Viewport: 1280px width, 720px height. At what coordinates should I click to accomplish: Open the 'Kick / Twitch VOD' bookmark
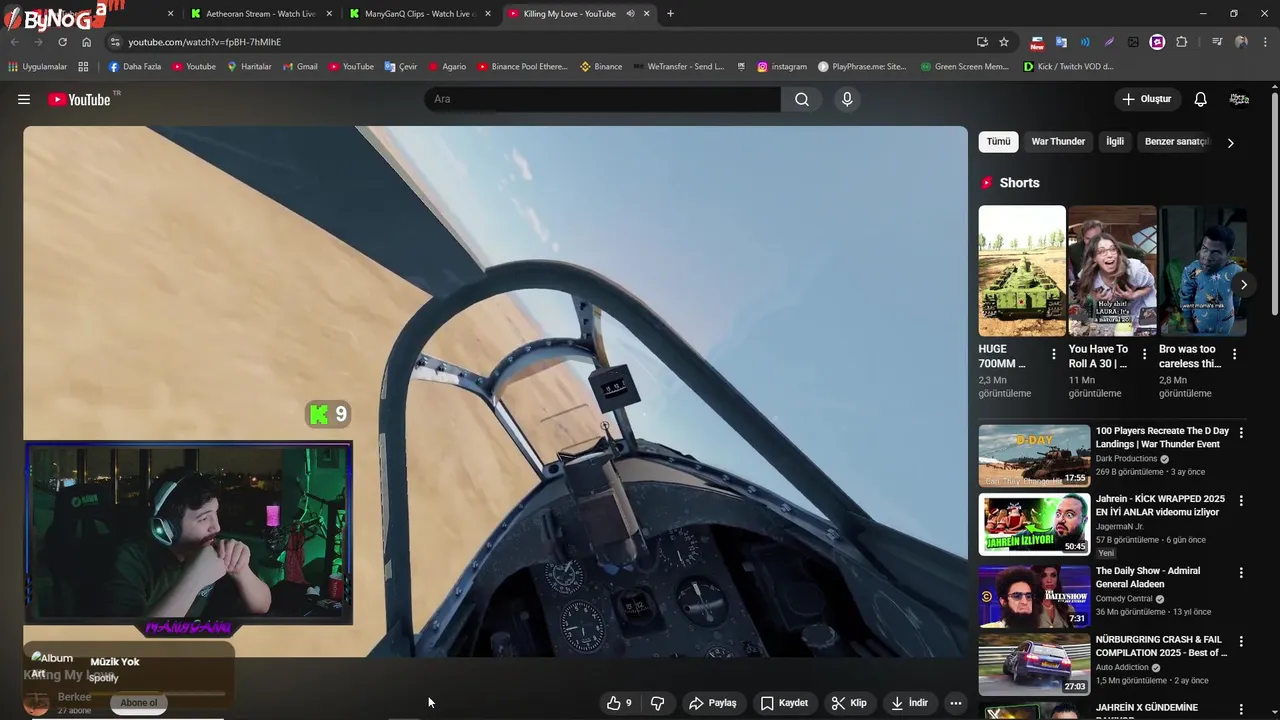coord(1068,67)
